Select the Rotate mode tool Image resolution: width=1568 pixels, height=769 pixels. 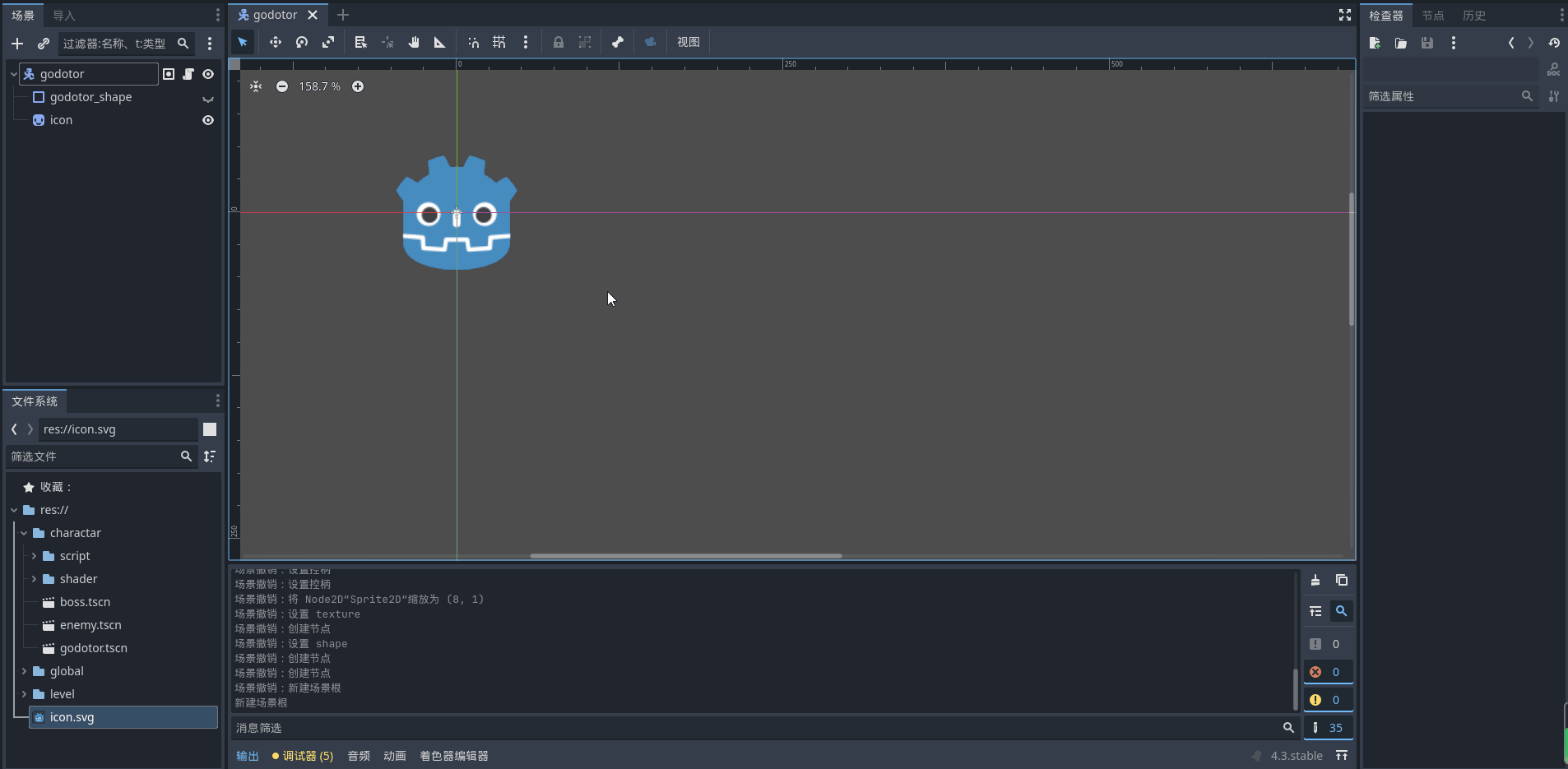pyautogui.click(x=302, y=42)
